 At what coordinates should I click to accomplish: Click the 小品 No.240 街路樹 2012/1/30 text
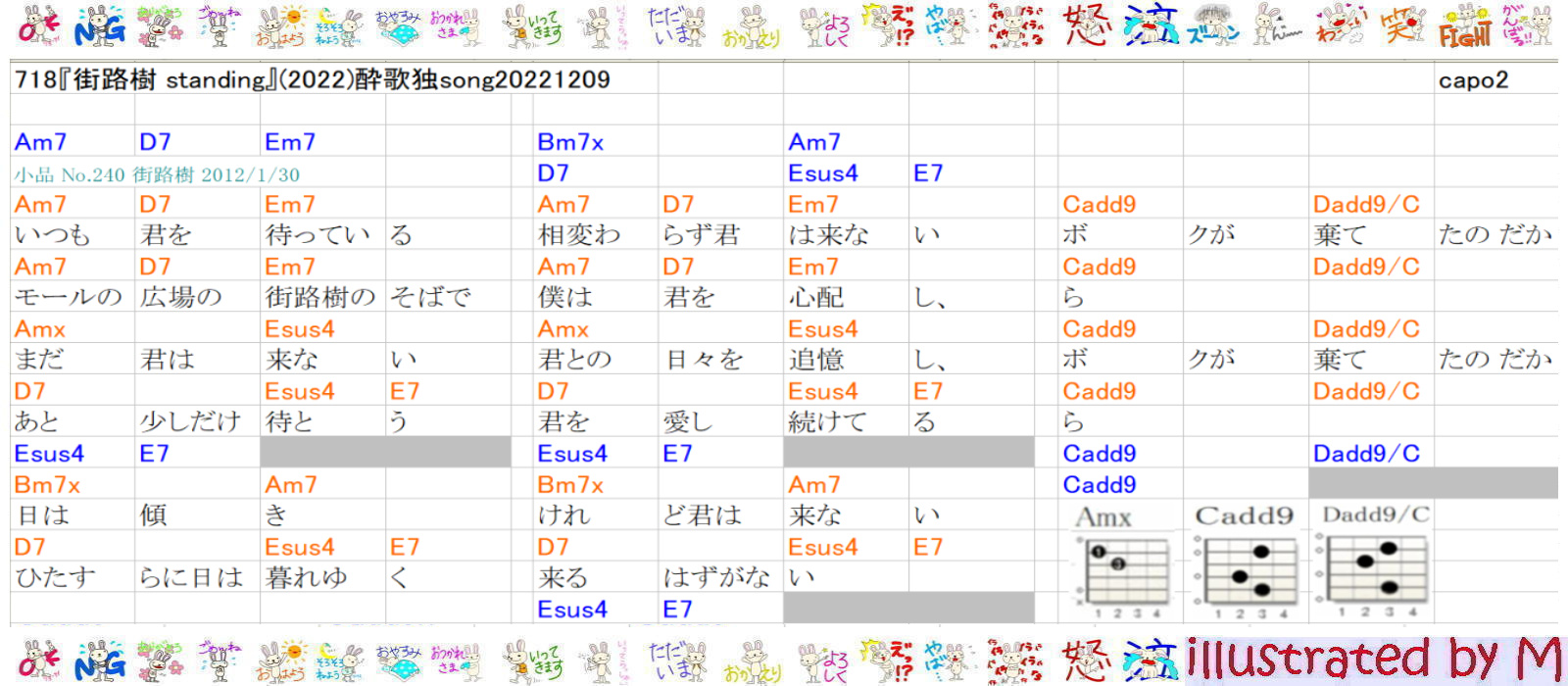tap(157, 174)
